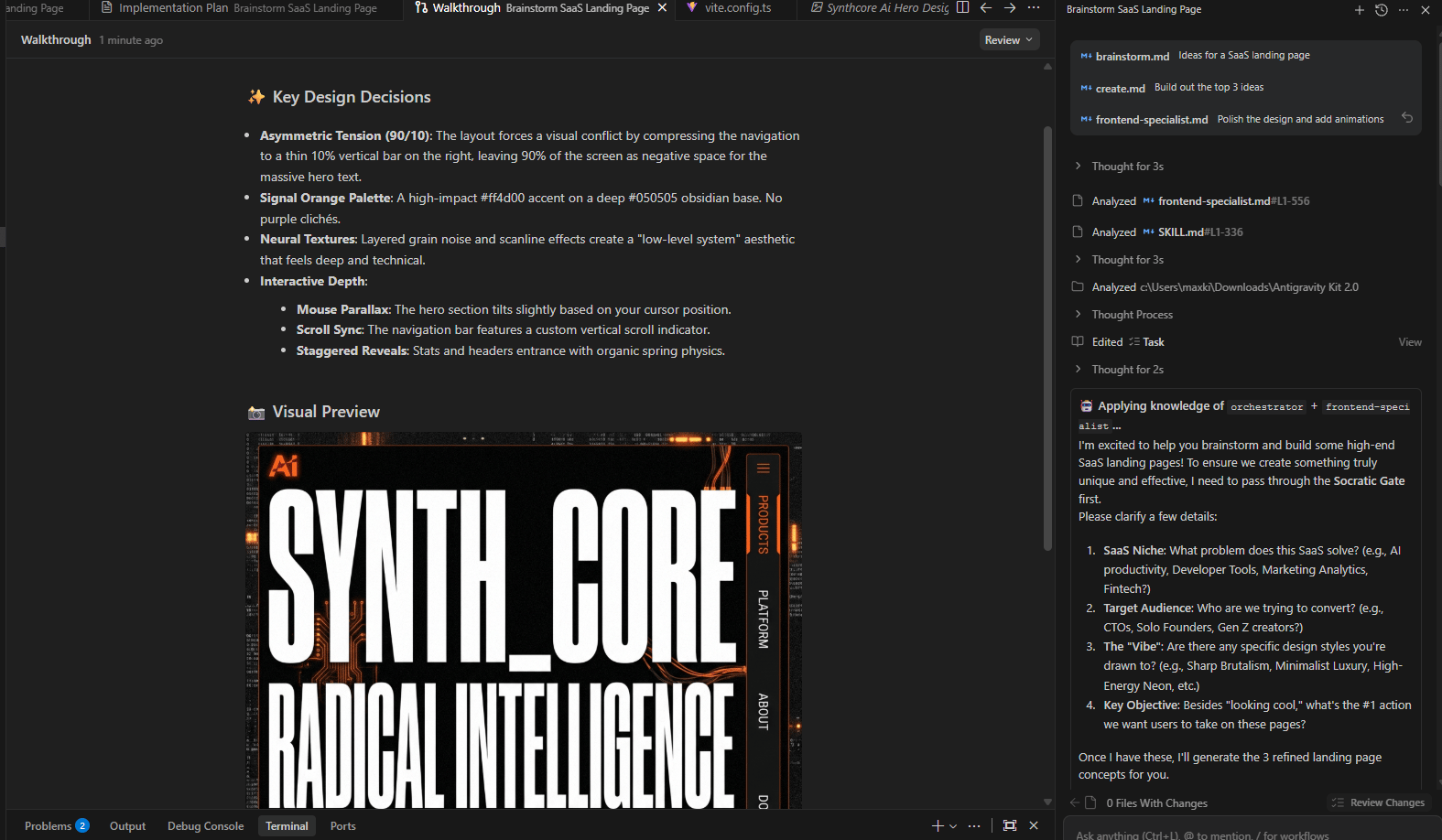
Task: Open terminal panel more actions ellipsis
Action: point(974,825)
